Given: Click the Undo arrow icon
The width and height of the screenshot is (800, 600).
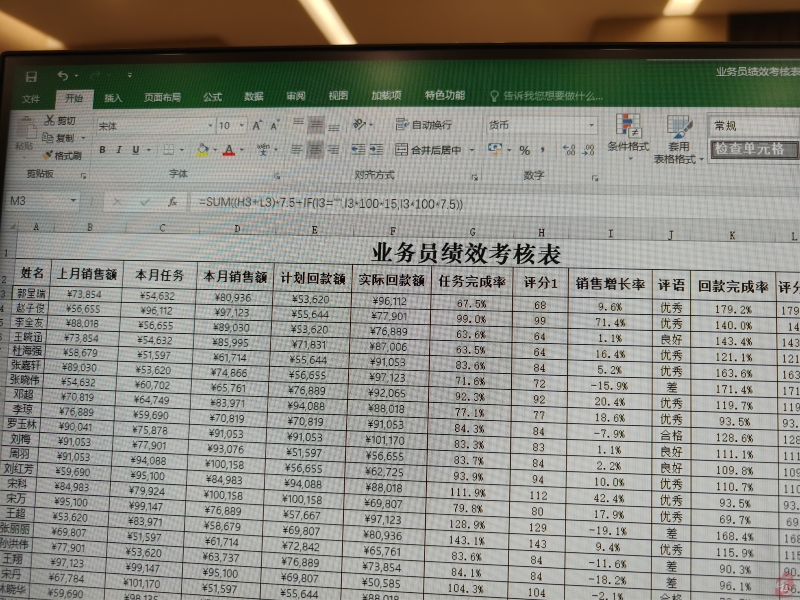Looking at the screenshot, I should click(x=63, y=75).
